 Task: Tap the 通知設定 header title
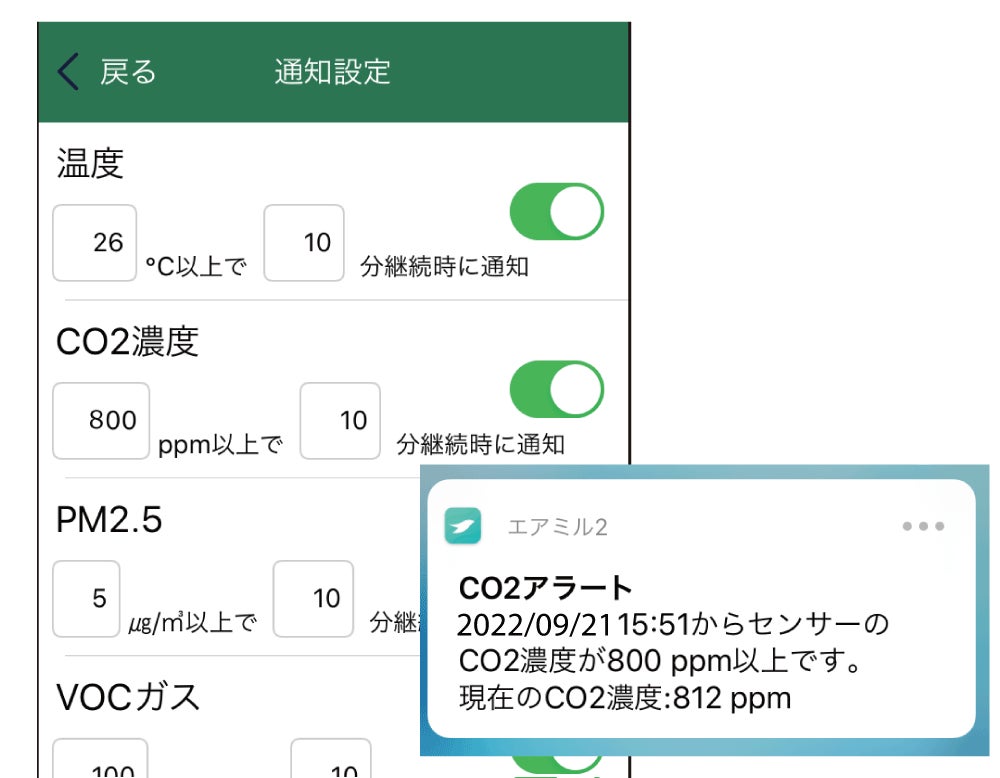coord(332,73)
